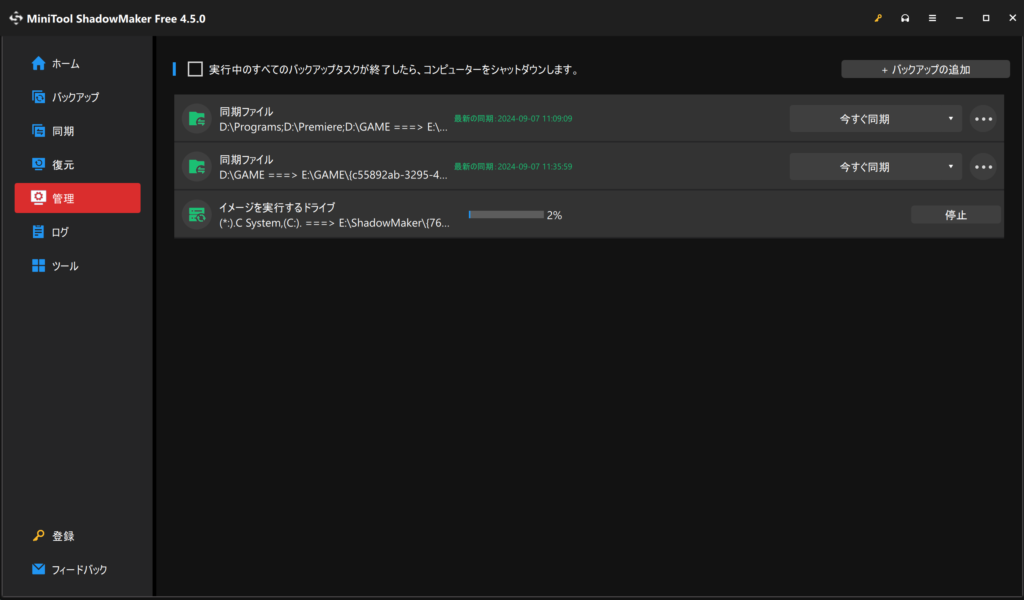Click the 管理 sidebar icon
The width and height of the screenshot is (1024, 600).
(x=39, y=198)
